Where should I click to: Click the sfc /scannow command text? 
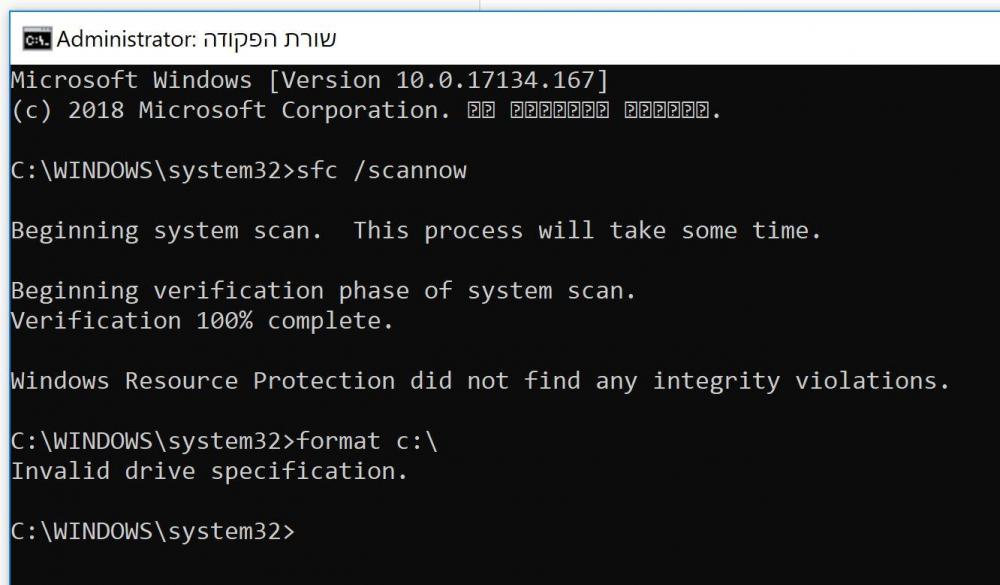click(x=381, y=170)
